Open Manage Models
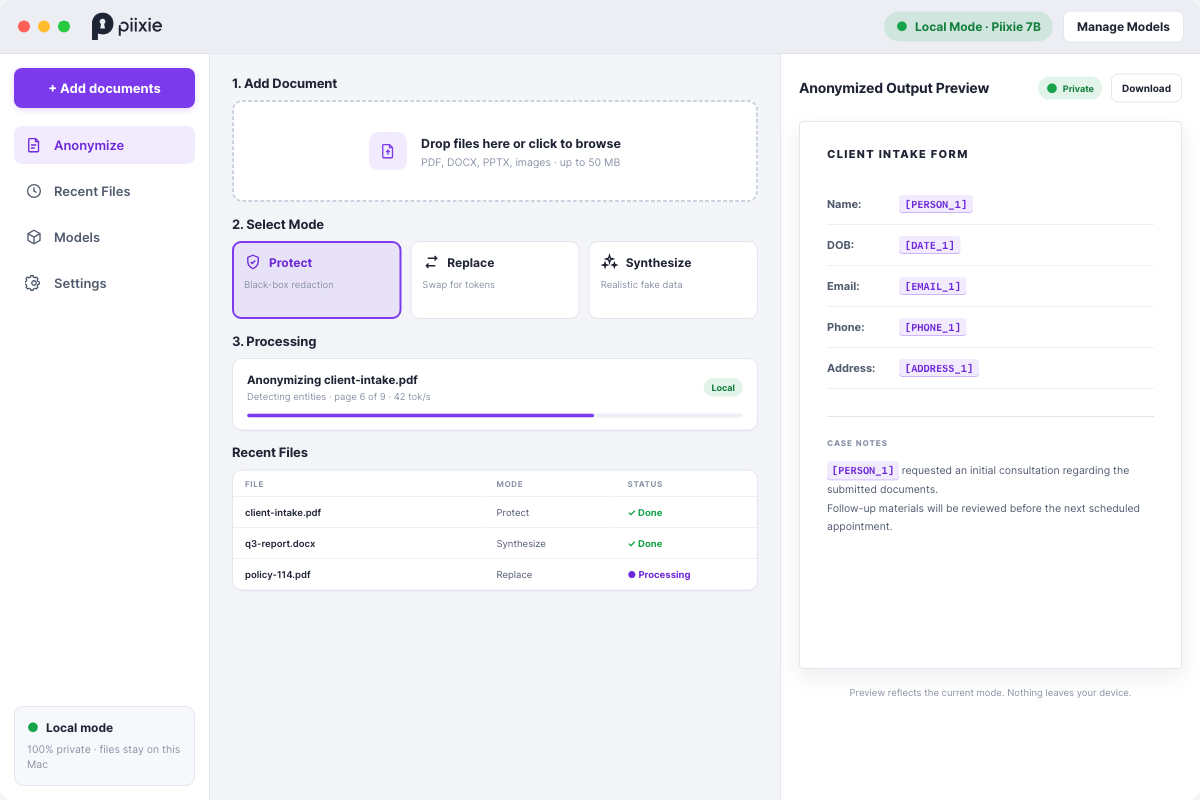The height and width of the screenshot is (800, 1200). click(x=1123, y=27)
